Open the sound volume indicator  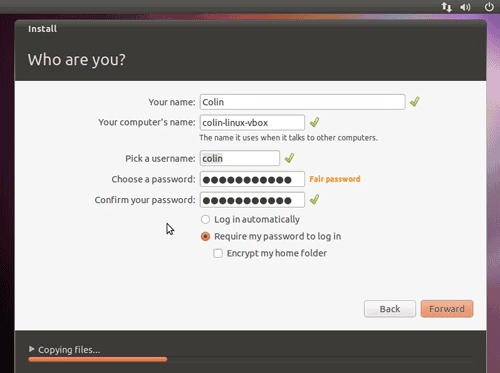point(465,7)
